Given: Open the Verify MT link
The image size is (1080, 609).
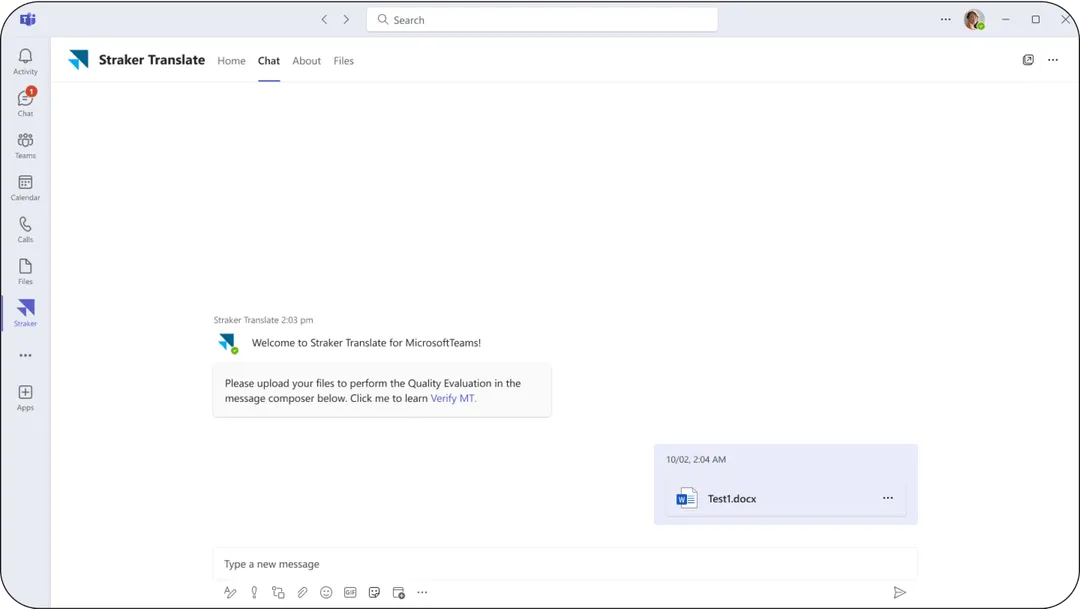Looking at the screenshot, I should point(452,398).
